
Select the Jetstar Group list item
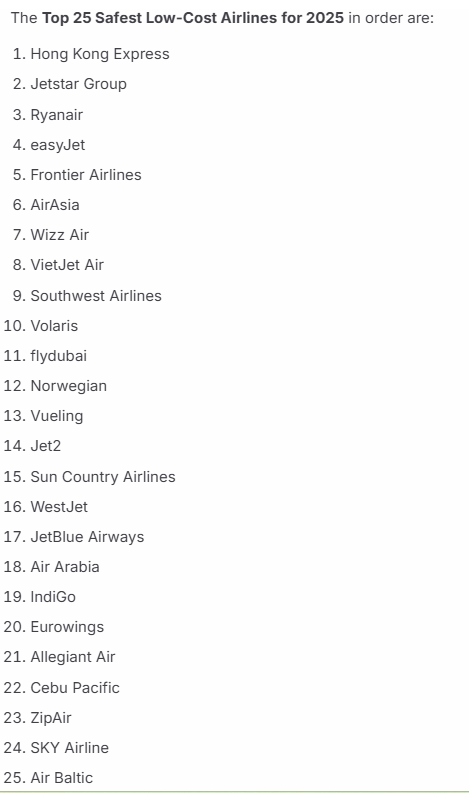(78, 84)
